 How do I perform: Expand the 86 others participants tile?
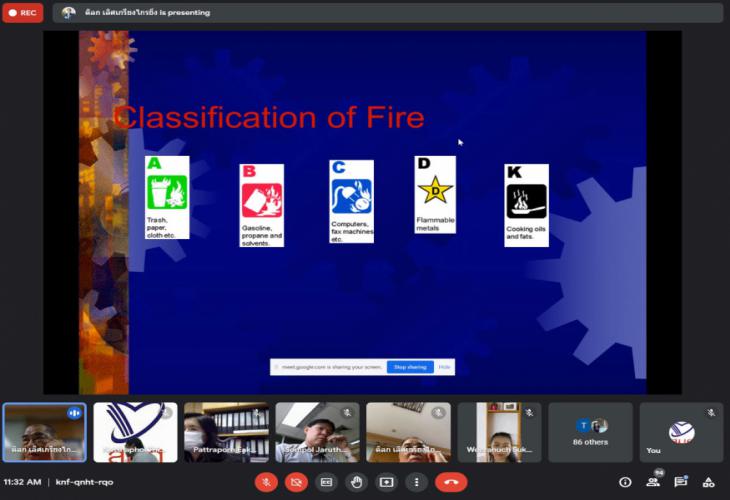coord(591,432)
